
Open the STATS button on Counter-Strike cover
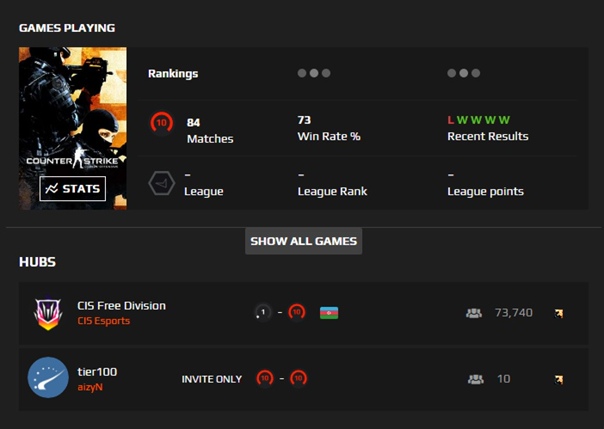coord(72,188)
